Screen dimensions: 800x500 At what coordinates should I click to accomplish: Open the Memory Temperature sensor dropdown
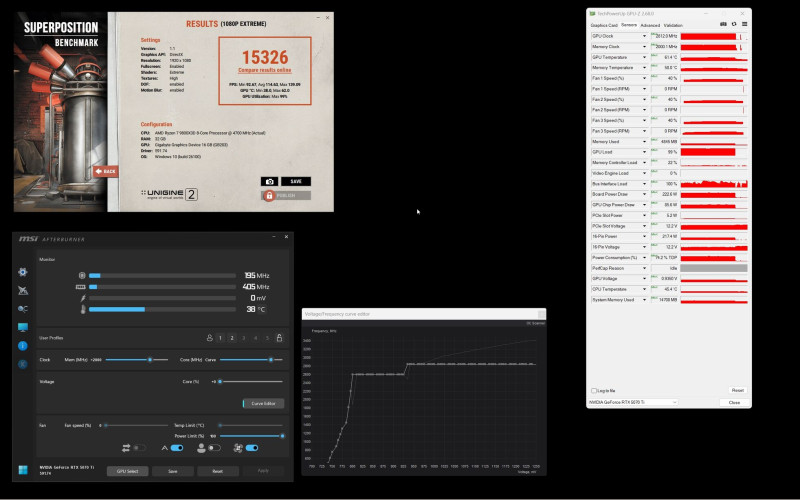coord(644,68)
